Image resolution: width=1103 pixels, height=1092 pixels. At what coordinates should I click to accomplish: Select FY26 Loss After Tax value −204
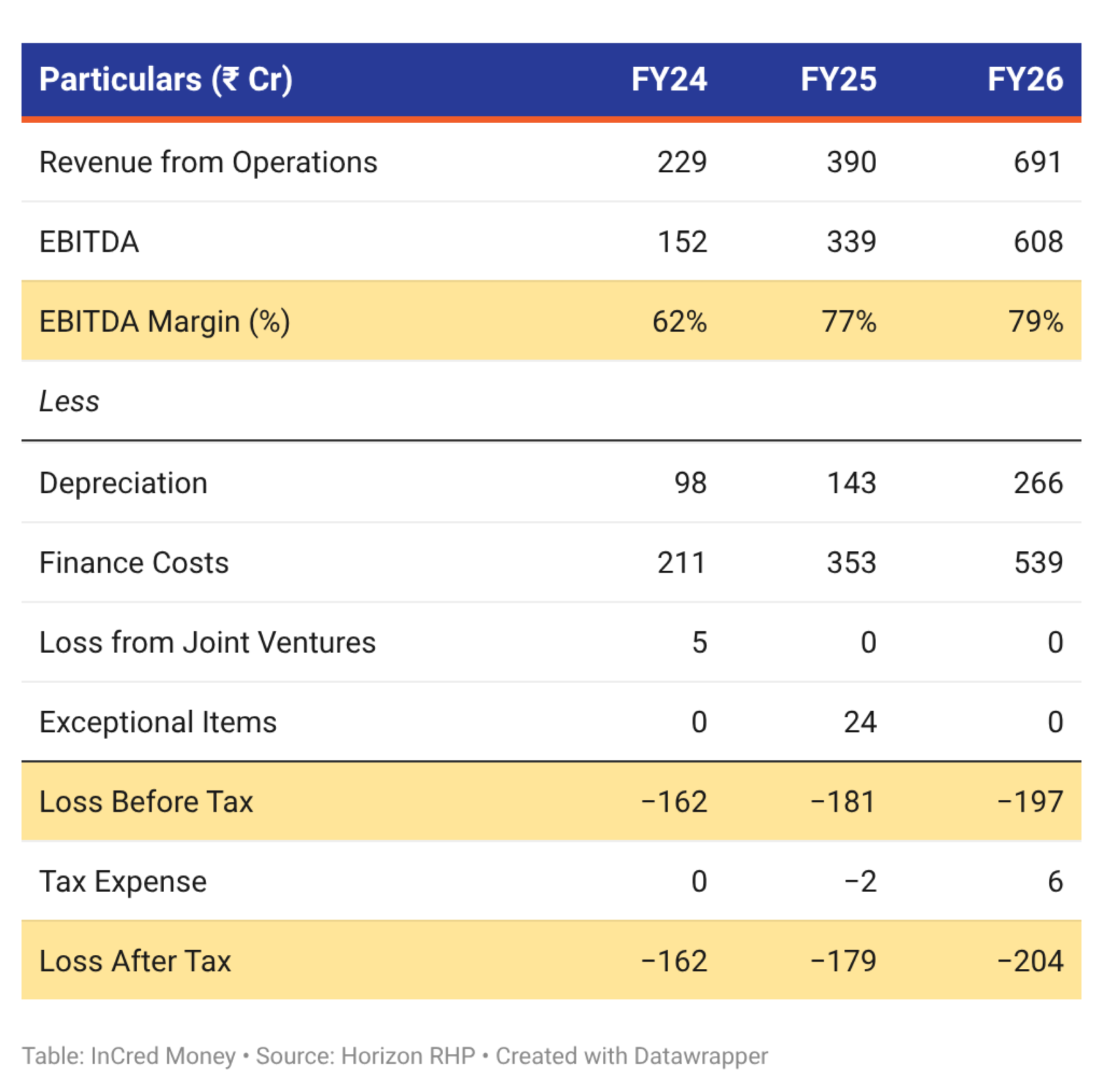1030,961
